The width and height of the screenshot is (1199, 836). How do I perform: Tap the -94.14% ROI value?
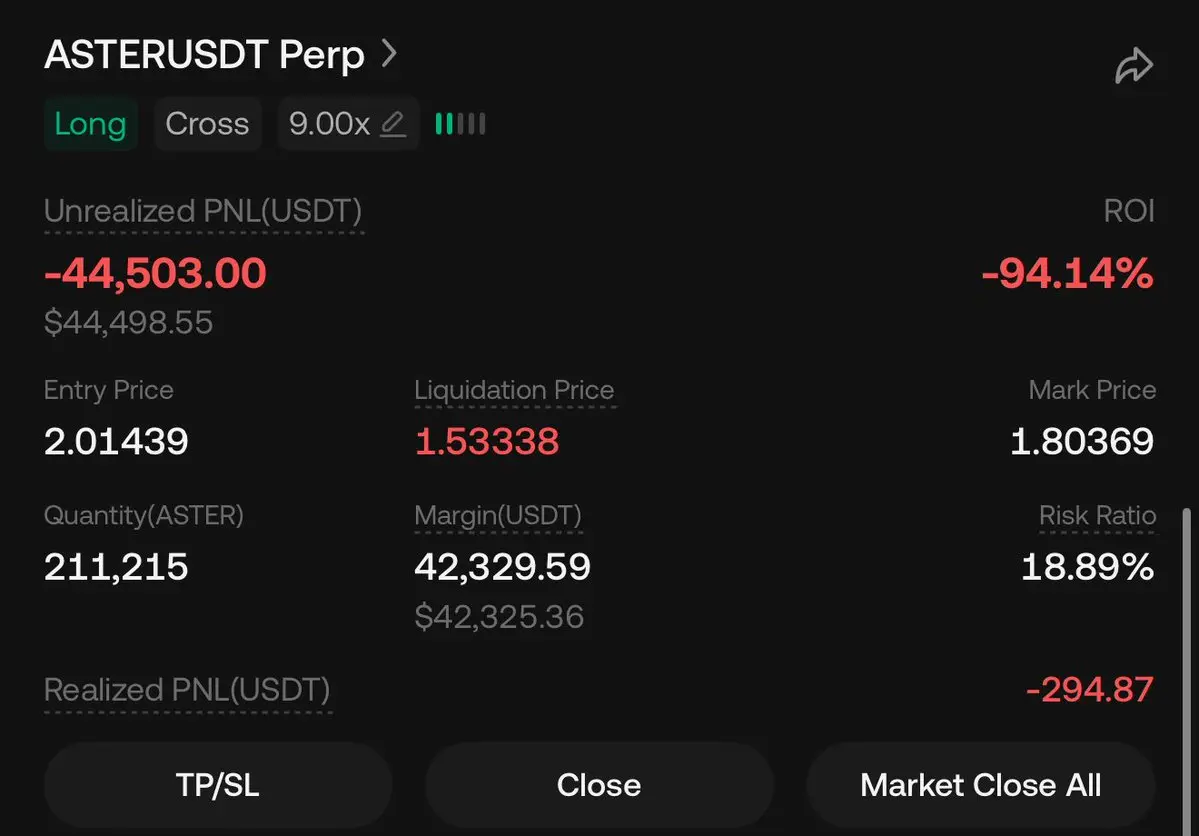click(1067, 273)
